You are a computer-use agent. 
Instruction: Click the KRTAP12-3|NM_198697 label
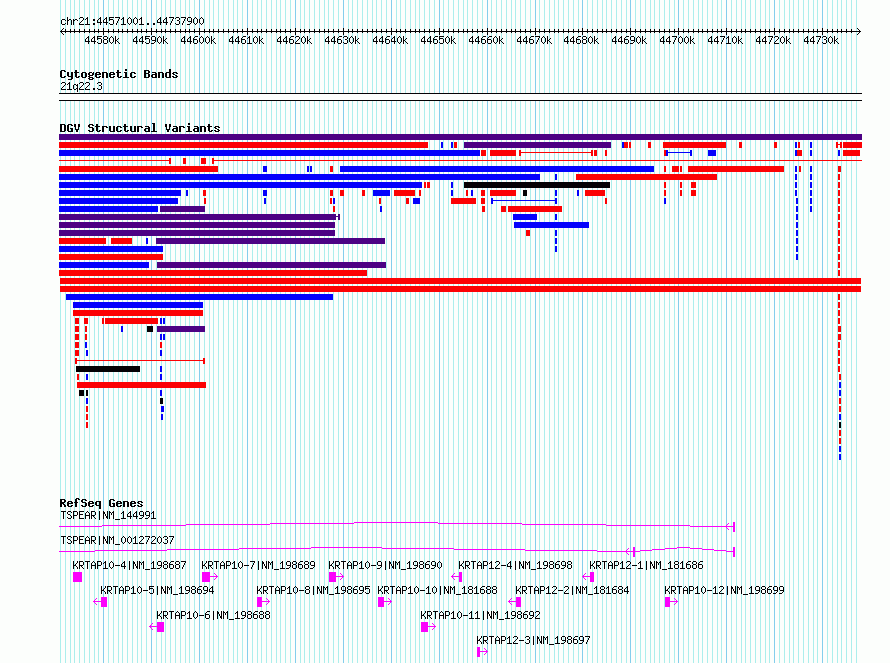pos(534,640)
